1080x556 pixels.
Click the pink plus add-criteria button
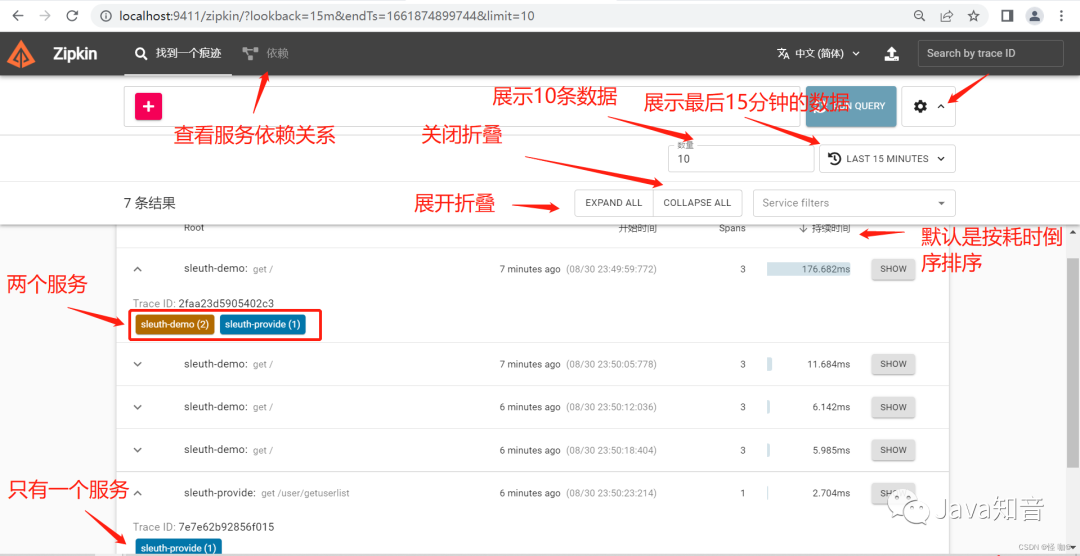click(148, 107)
